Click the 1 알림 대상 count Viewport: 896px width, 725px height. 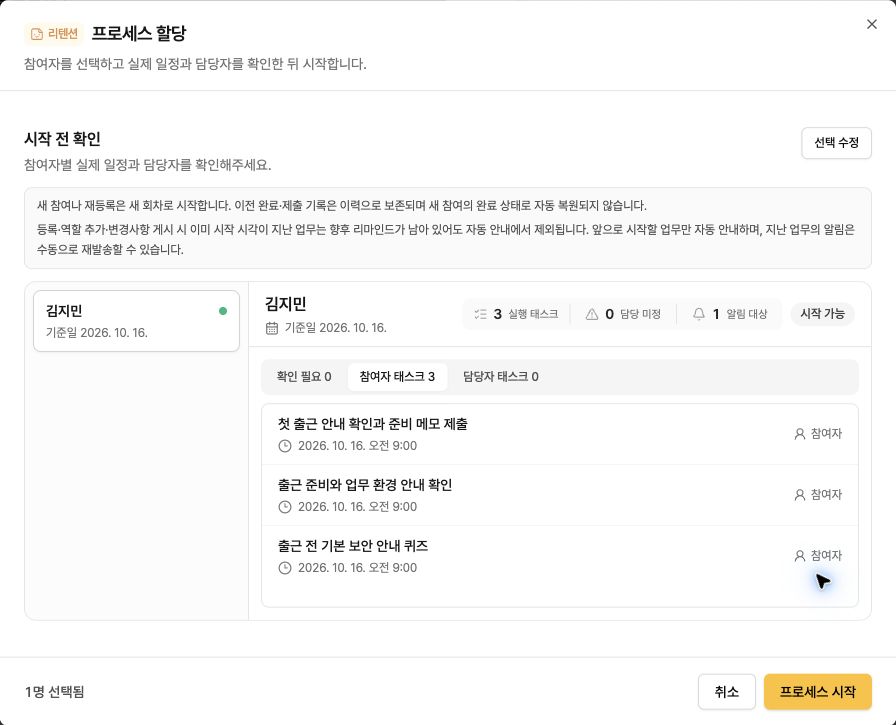coord(730,314)
